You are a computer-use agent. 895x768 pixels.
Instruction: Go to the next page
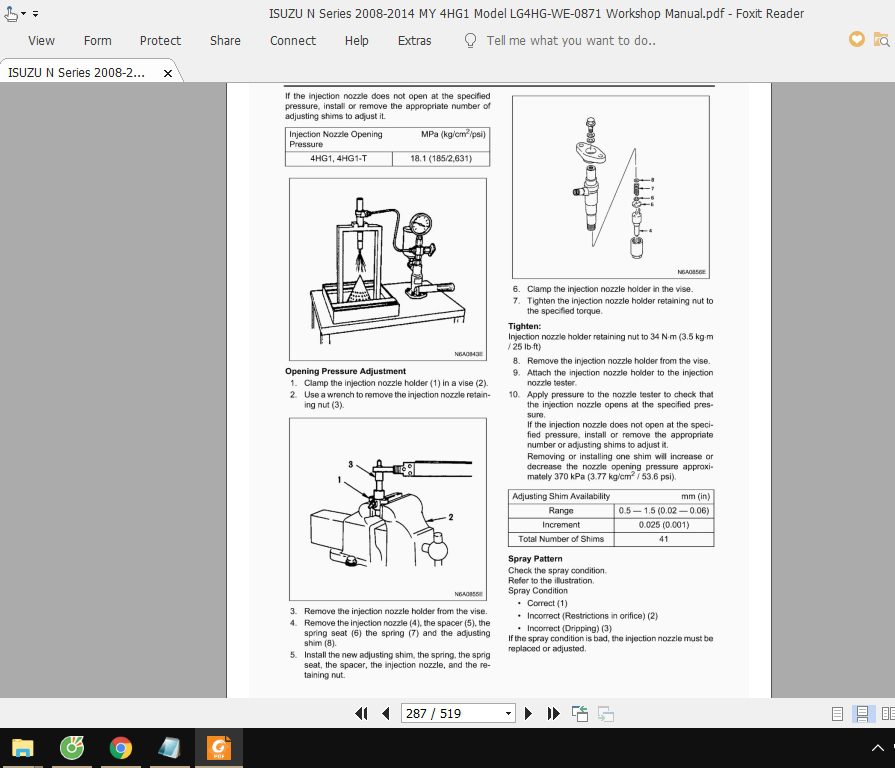[x=528, y=713]
